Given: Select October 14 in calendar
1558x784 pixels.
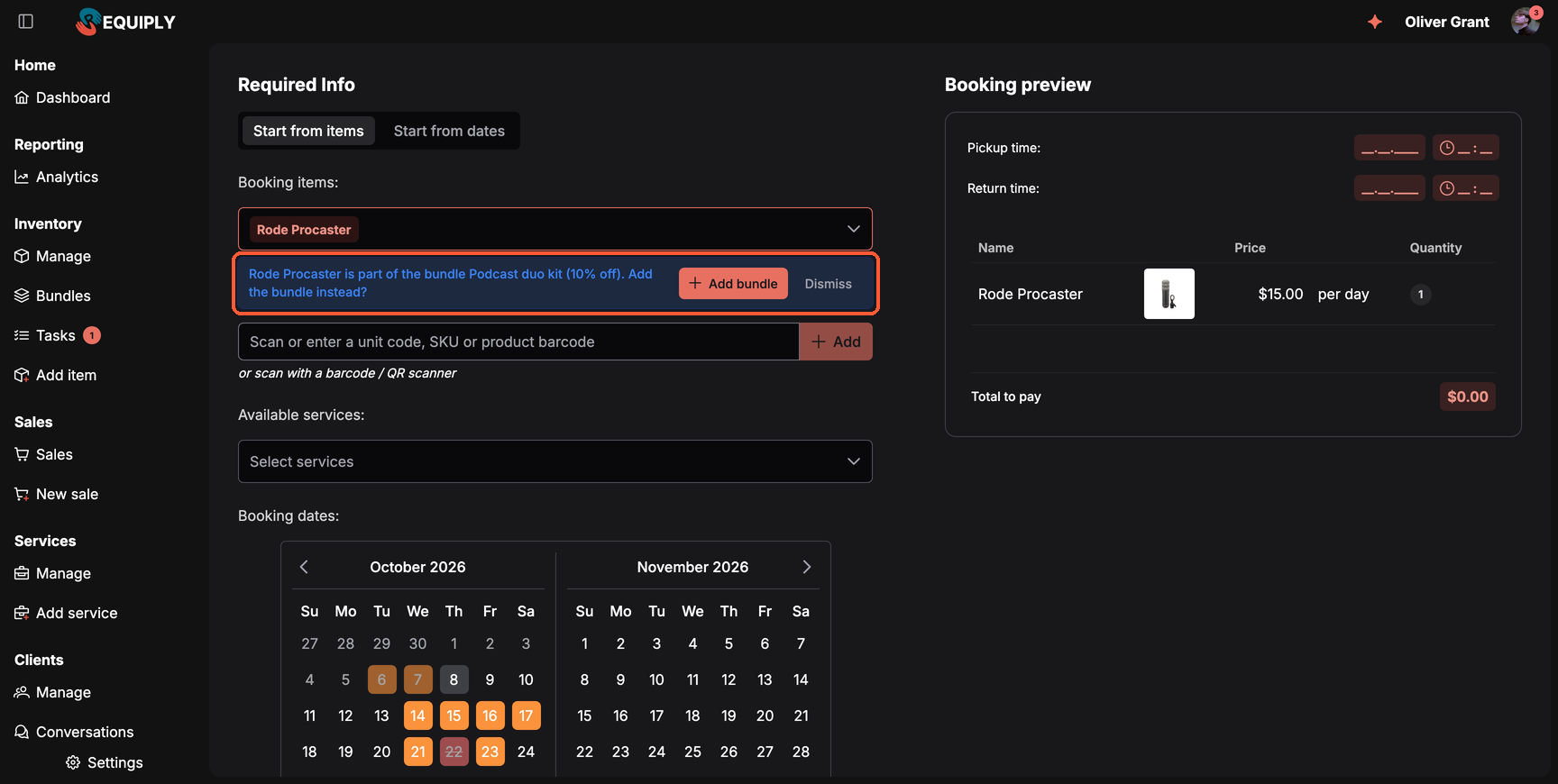Looking at the screenshot, I should coord(418,716).
